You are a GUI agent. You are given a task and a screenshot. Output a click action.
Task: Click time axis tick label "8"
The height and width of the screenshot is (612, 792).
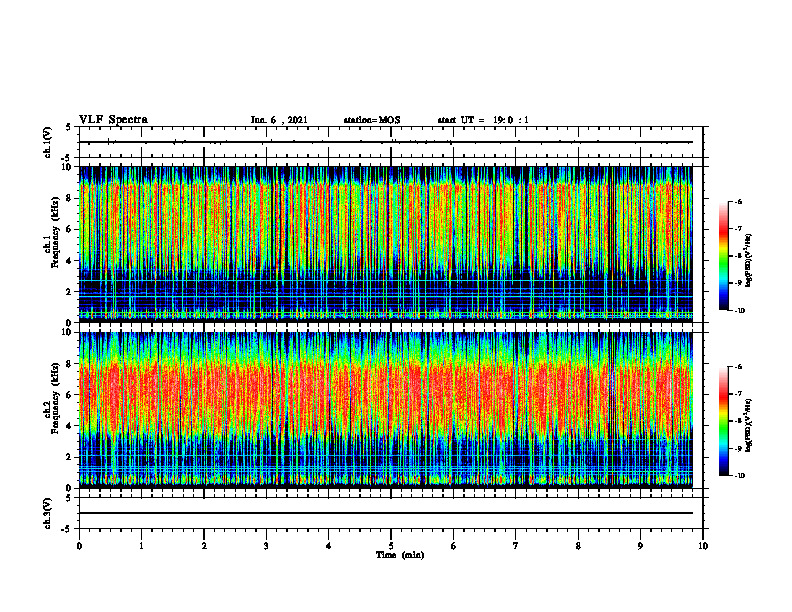[x=578, y=546]
